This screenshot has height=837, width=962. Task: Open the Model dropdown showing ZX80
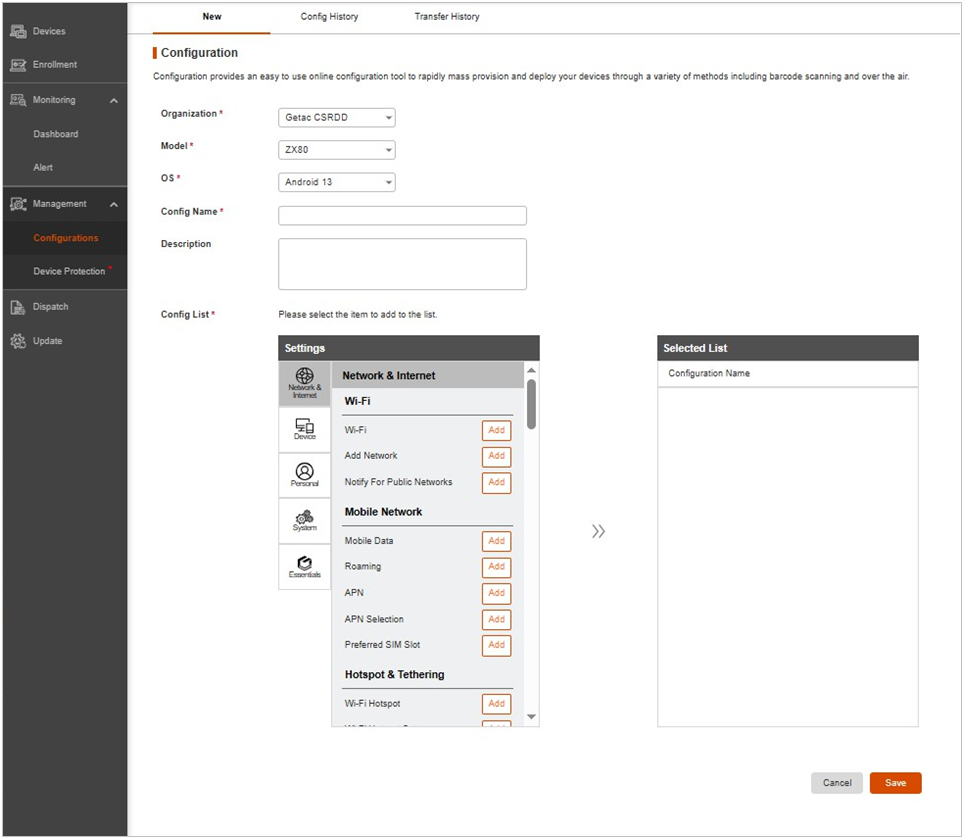click(336, 150)
